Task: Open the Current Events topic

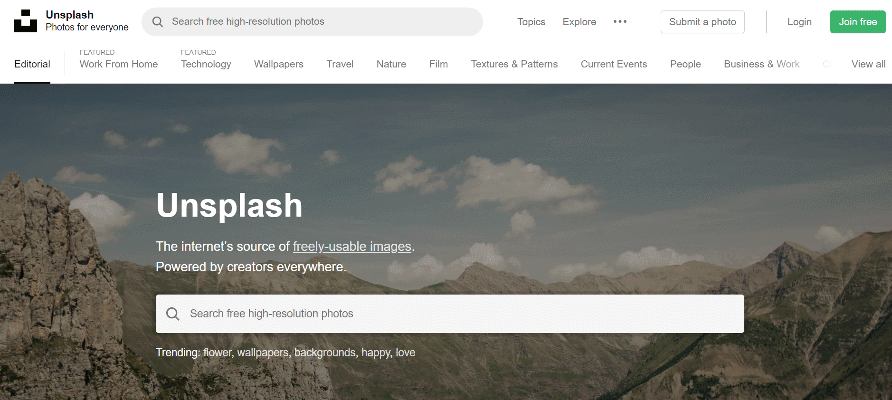Action: tap(614, 64)
